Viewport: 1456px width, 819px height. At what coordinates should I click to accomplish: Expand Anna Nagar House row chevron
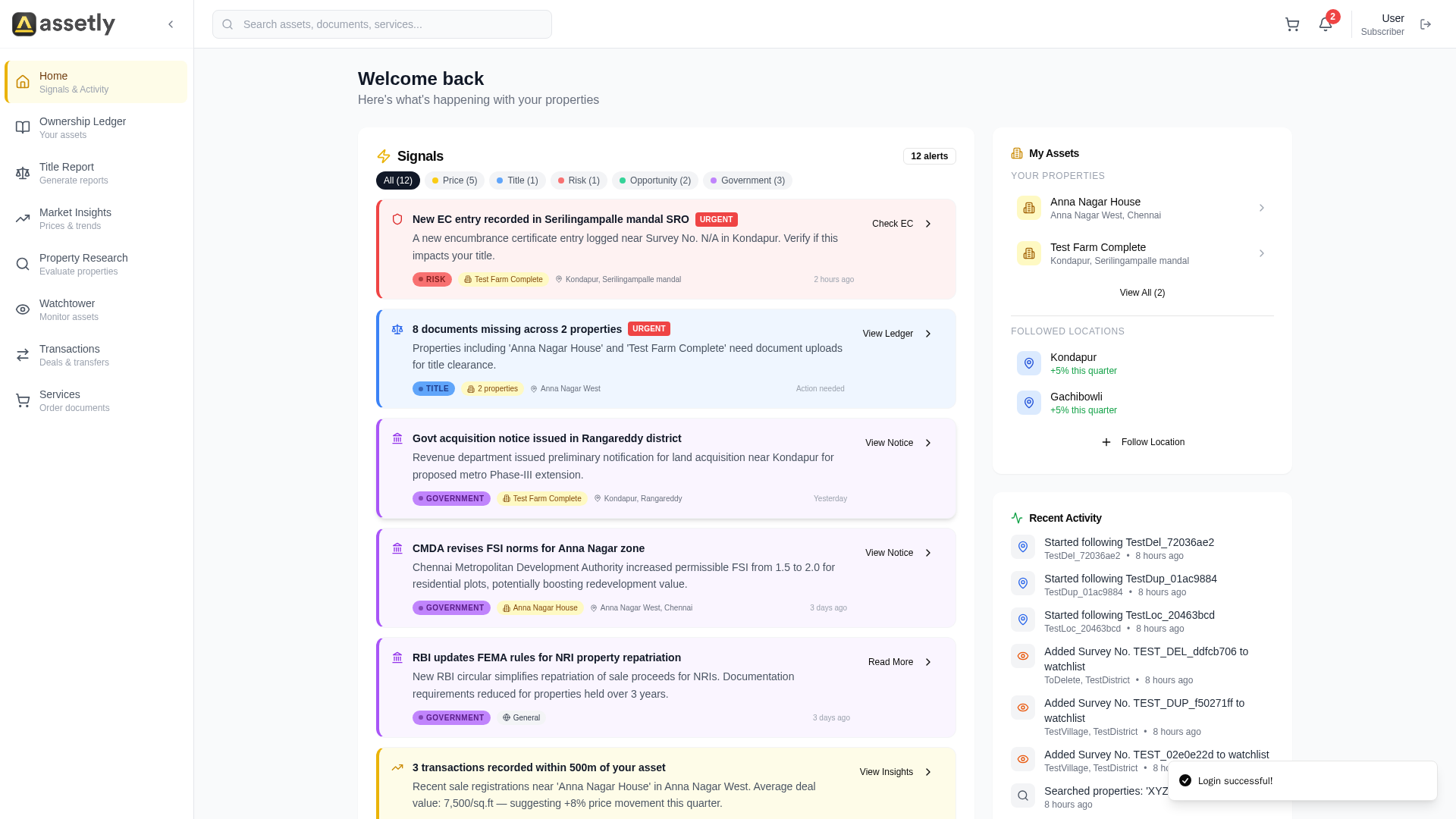click(x=1262, y=208)
